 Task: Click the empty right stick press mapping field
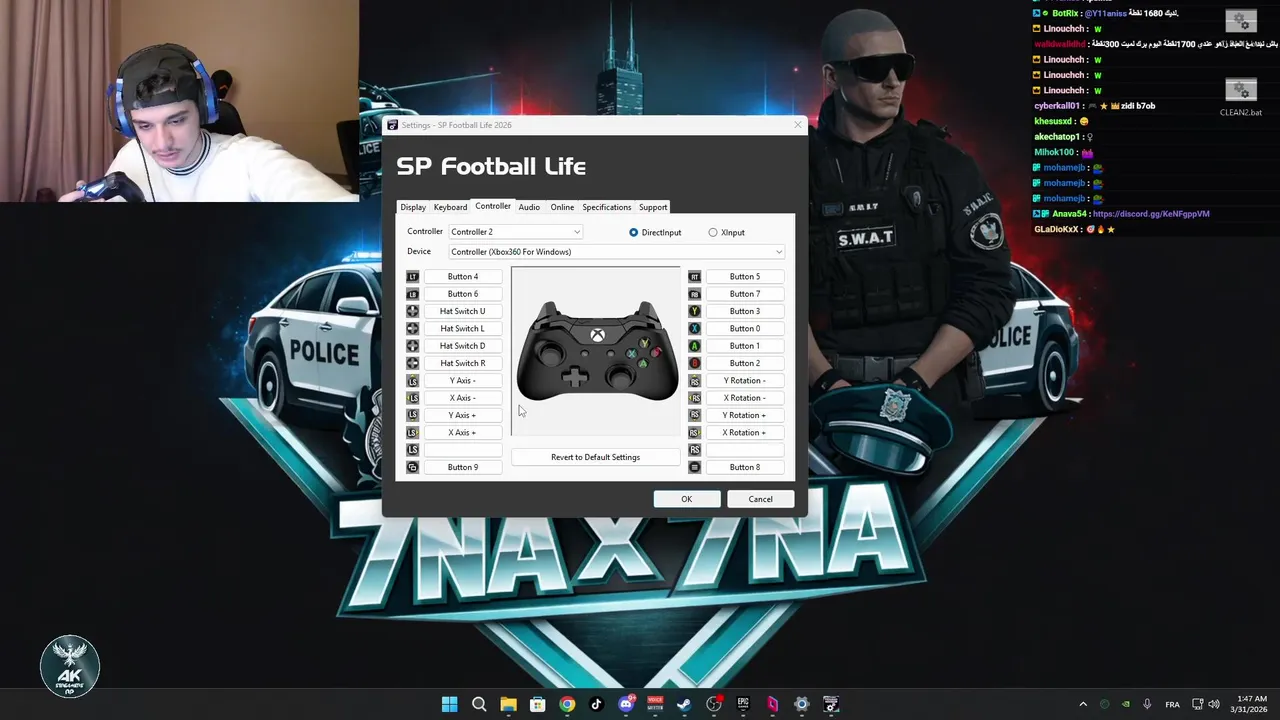tap(744, 450)
